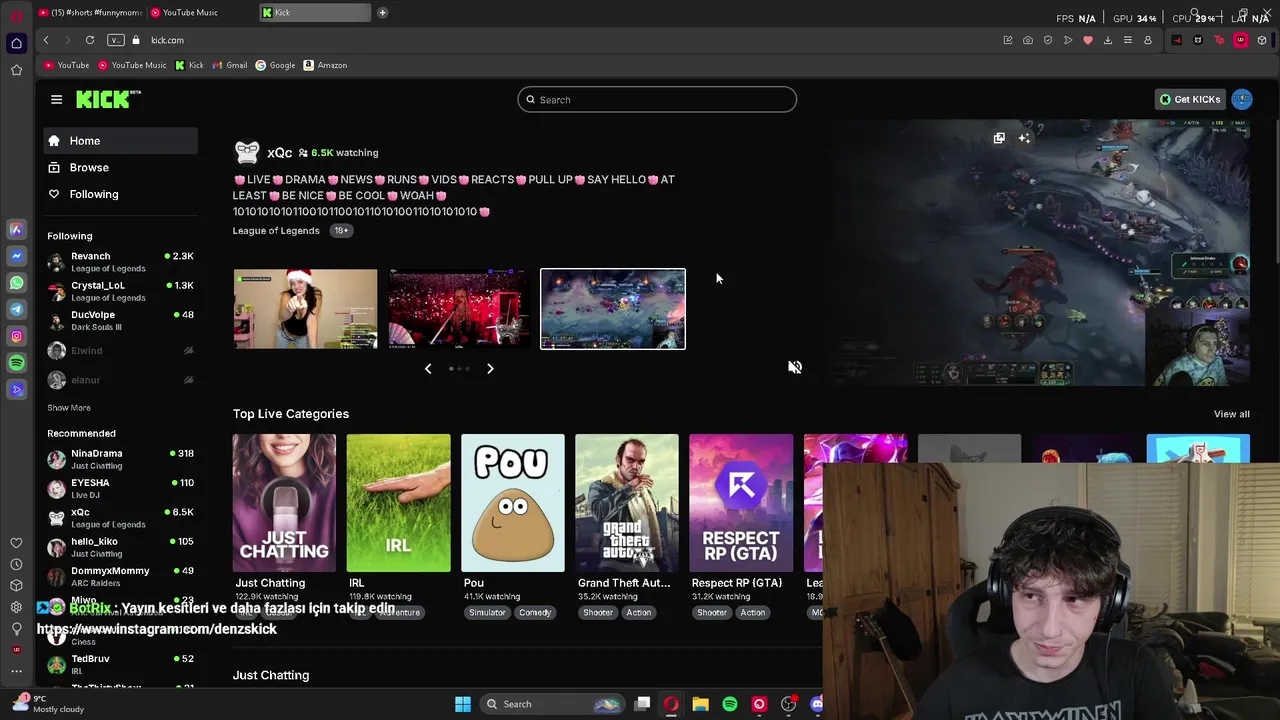The width and height of the screenshot is (1280, 720).
Task: Go to previous featured stream
Action: 428,369
